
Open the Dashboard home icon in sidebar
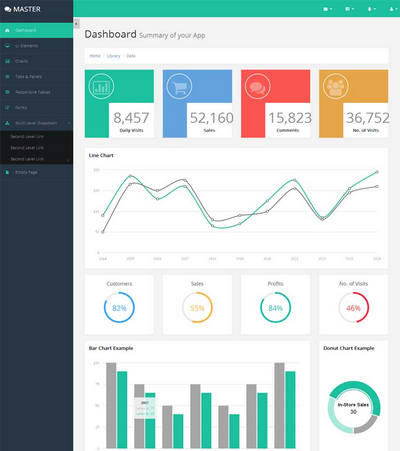pos(7,30)
